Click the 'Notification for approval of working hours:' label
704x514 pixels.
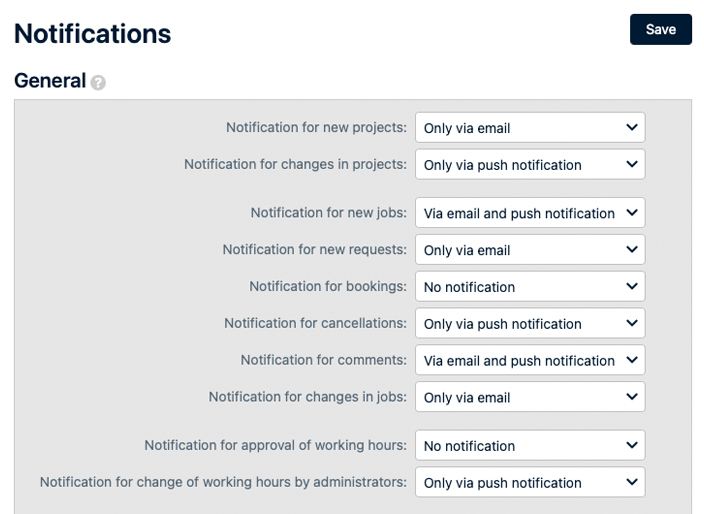[275, 446]
